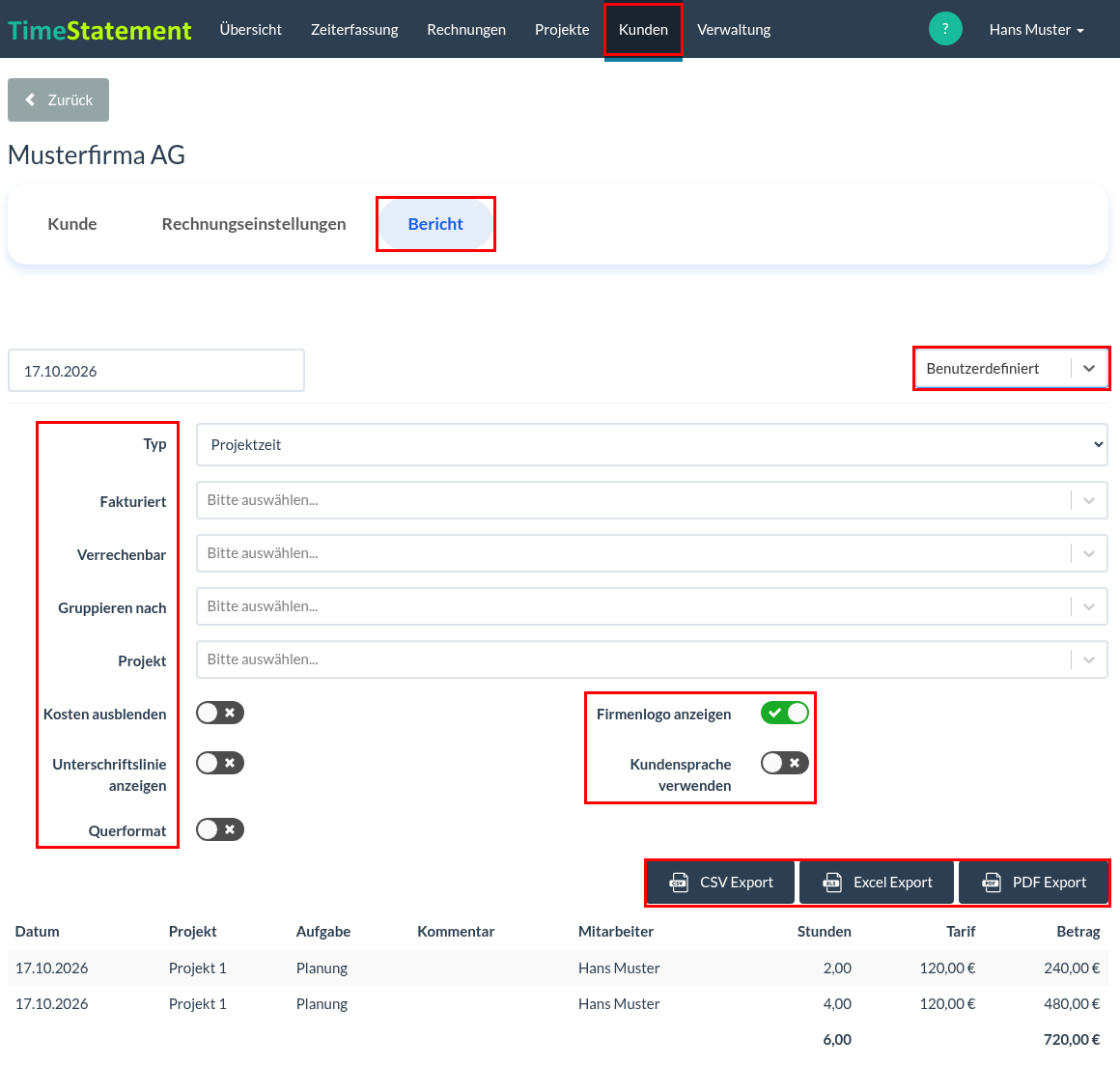
Task: Open Verwaltung menu item
Action: [734, 30]
